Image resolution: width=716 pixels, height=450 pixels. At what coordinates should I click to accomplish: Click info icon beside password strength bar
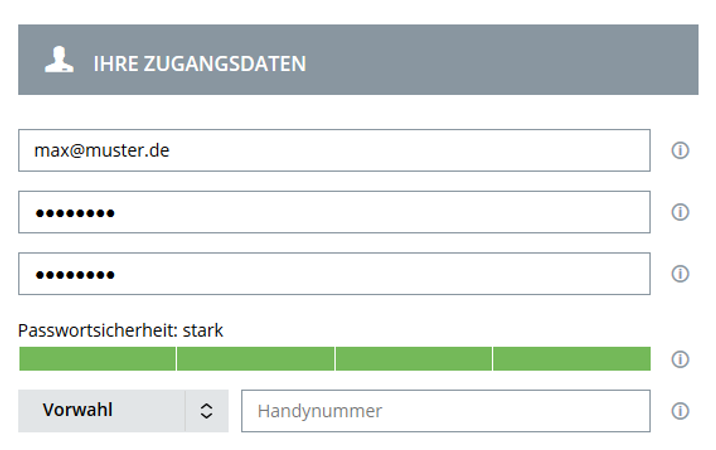pos(680,359)
